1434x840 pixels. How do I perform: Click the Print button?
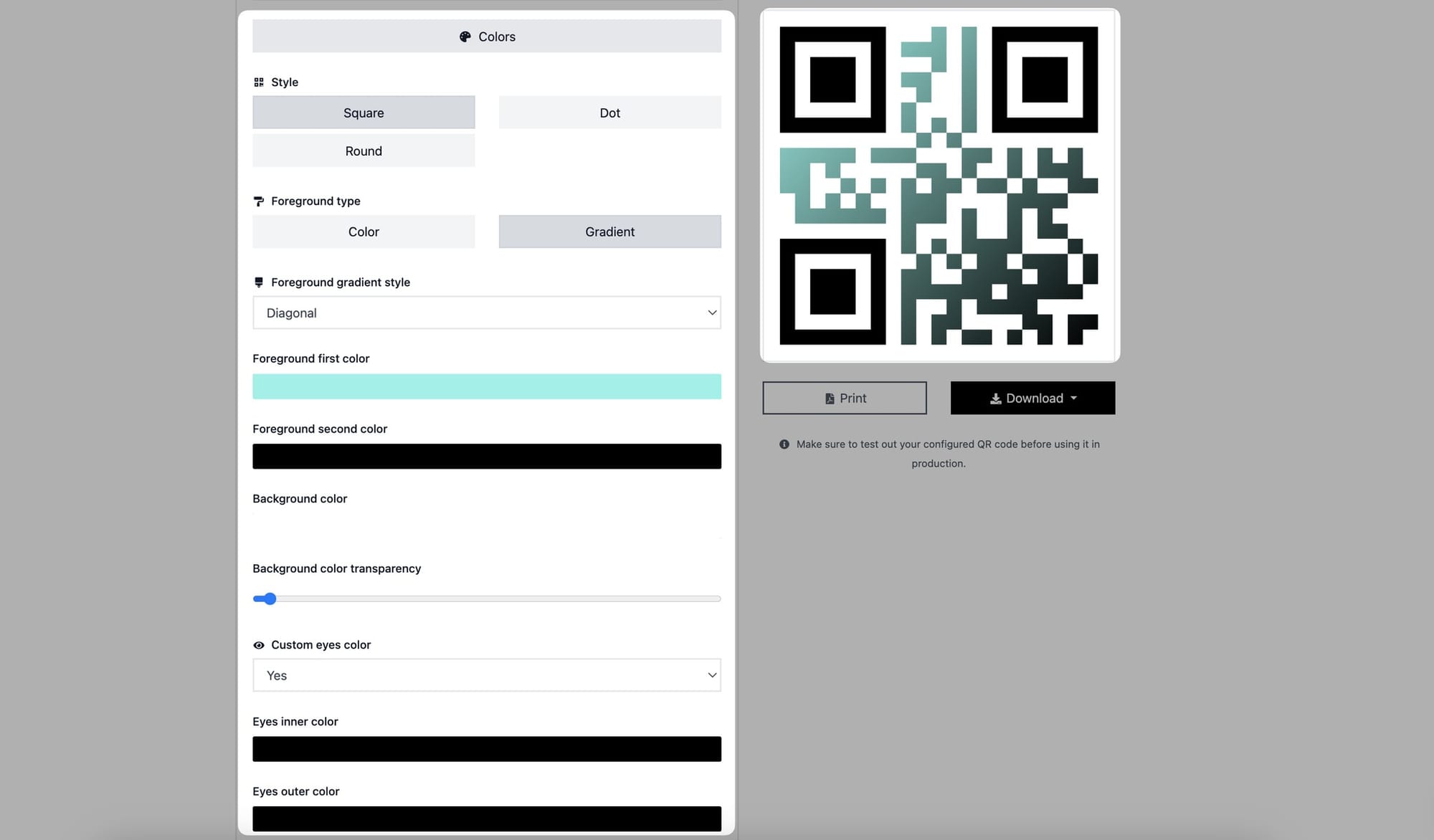[844, 397]
